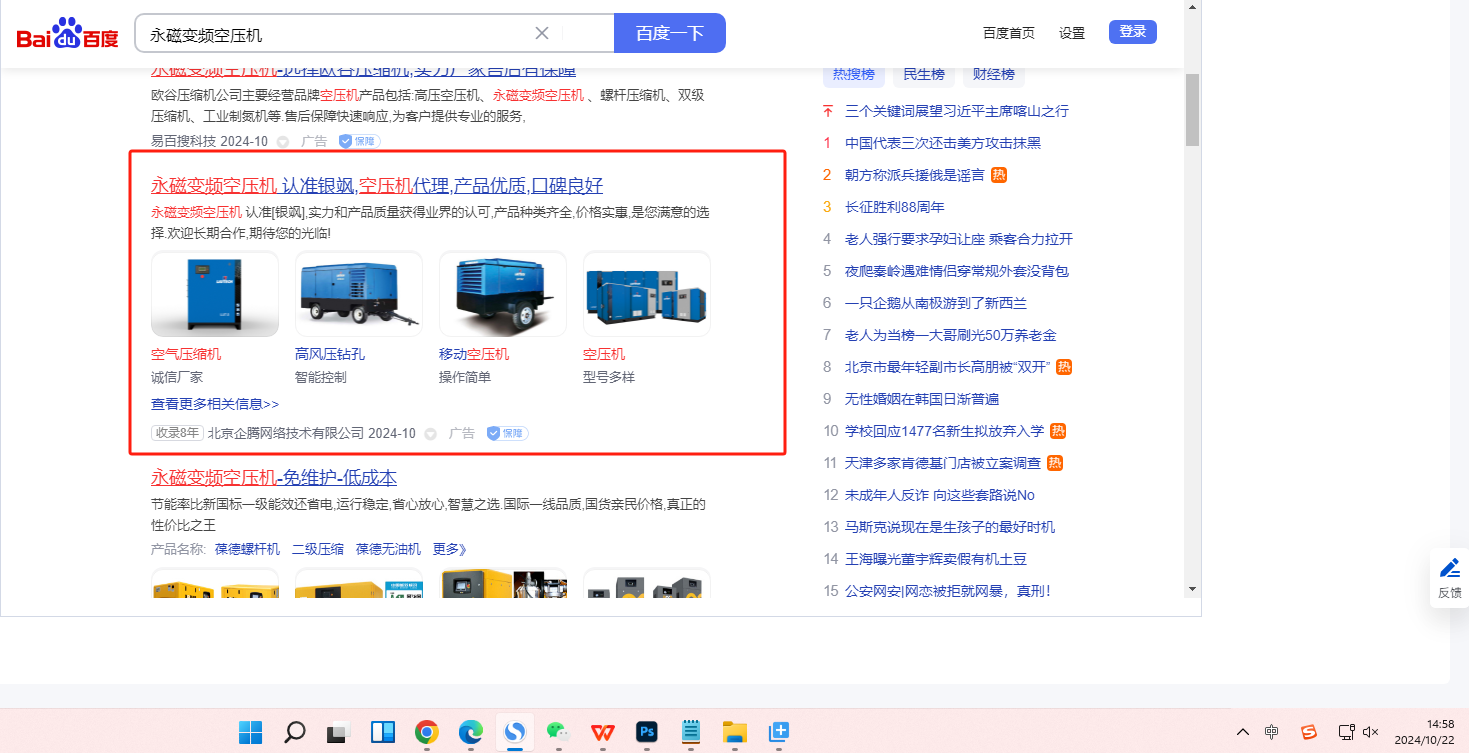Open result titled 永磁变频空压机 认准银飒
1469x753 pixels.
click(377, 185)
